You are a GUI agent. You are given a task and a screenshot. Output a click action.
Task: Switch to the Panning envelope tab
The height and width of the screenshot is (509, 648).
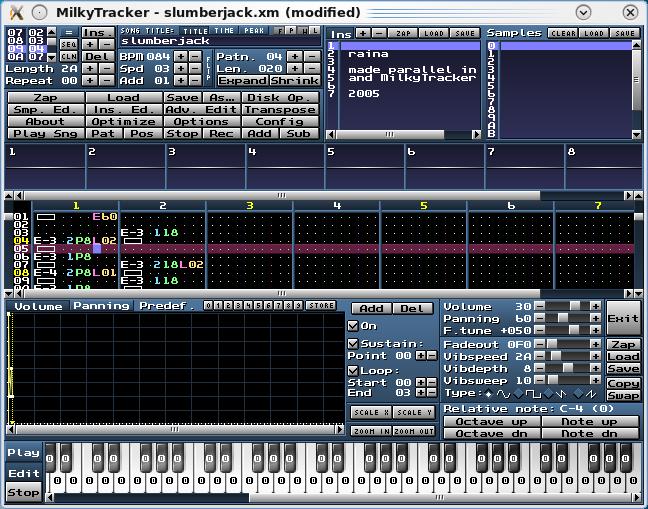(101, 306)
